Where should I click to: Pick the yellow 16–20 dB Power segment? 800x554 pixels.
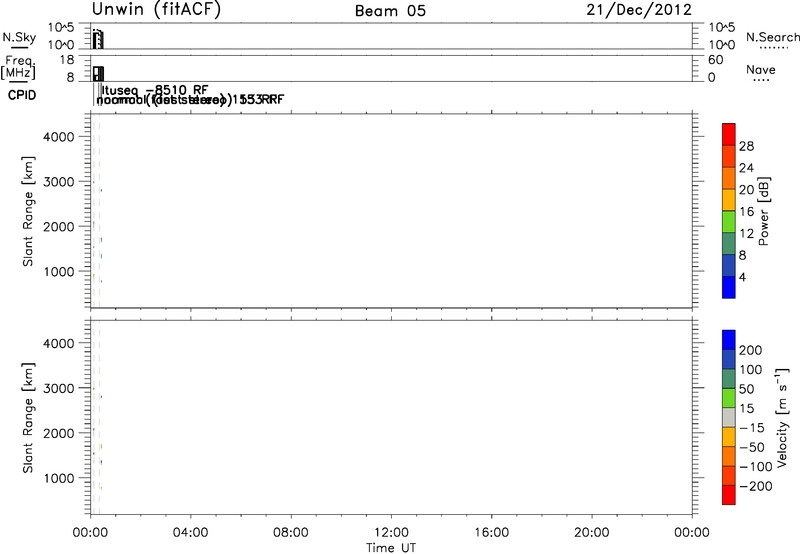click(x=729, y=200)
